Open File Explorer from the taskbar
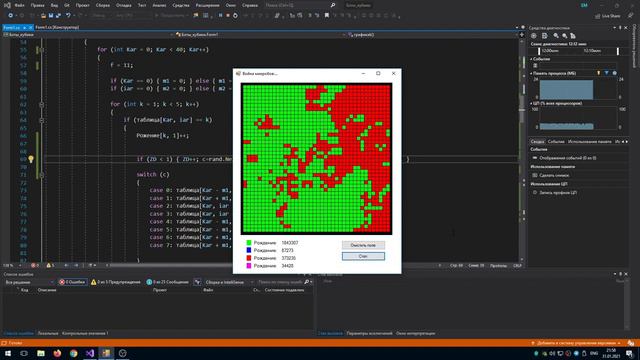The height and width of the screenshot is (360, 640). (41, 353)
